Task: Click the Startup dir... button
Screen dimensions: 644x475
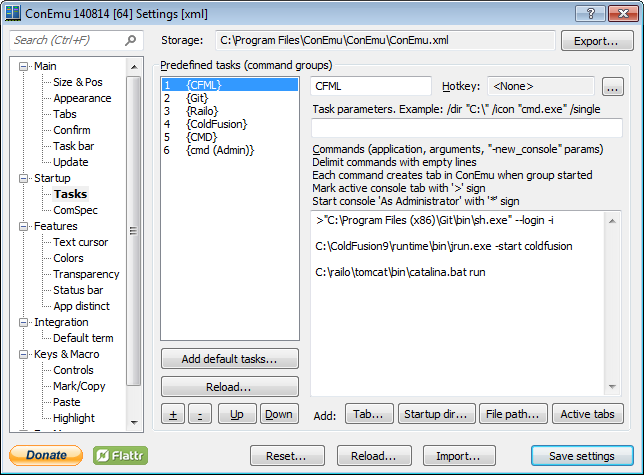Action: [x=437, y=414]
